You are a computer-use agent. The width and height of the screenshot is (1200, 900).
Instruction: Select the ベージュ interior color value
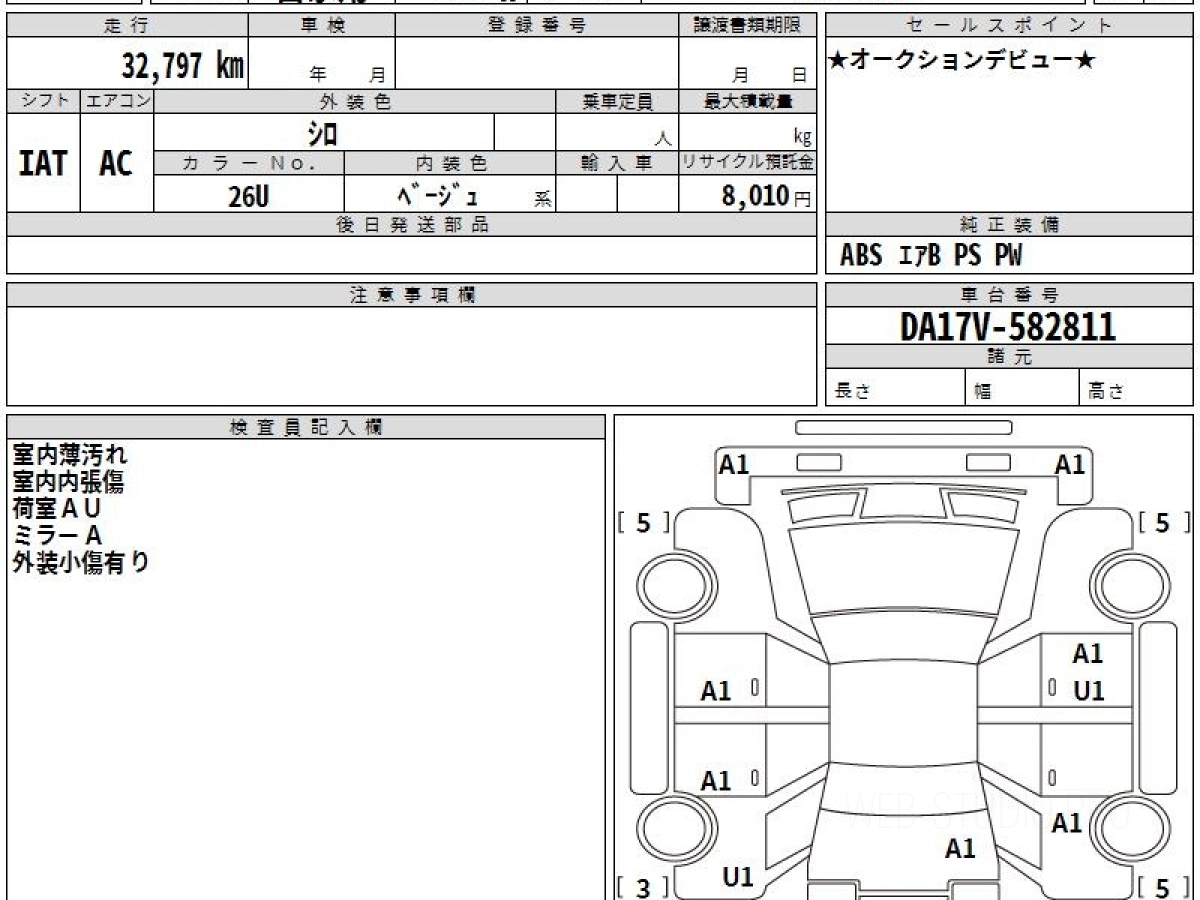[x=437, y=195]
